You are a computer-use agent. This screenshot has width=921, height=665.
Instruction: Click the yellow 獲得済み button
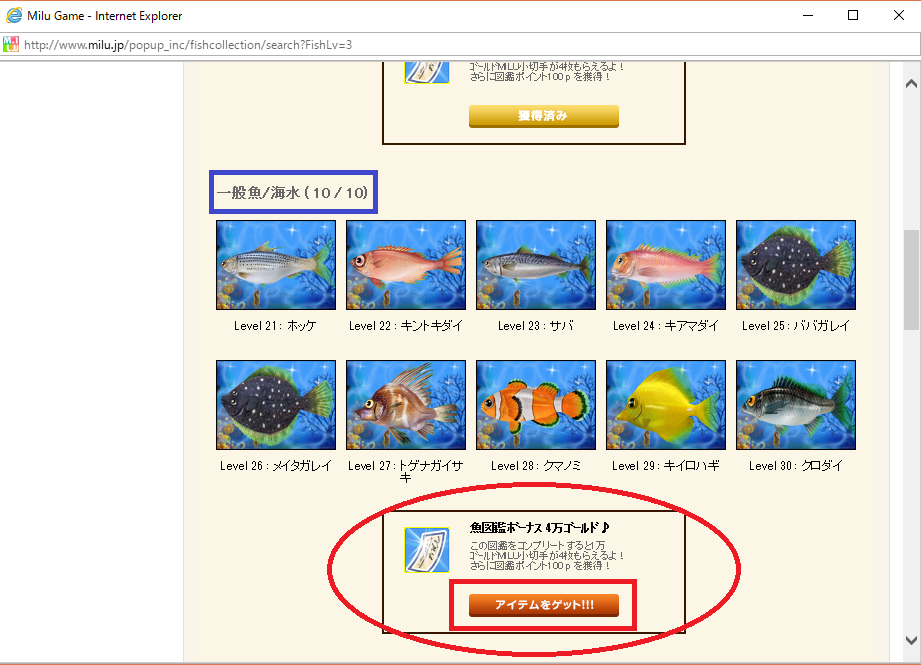[x=544, y=116]
